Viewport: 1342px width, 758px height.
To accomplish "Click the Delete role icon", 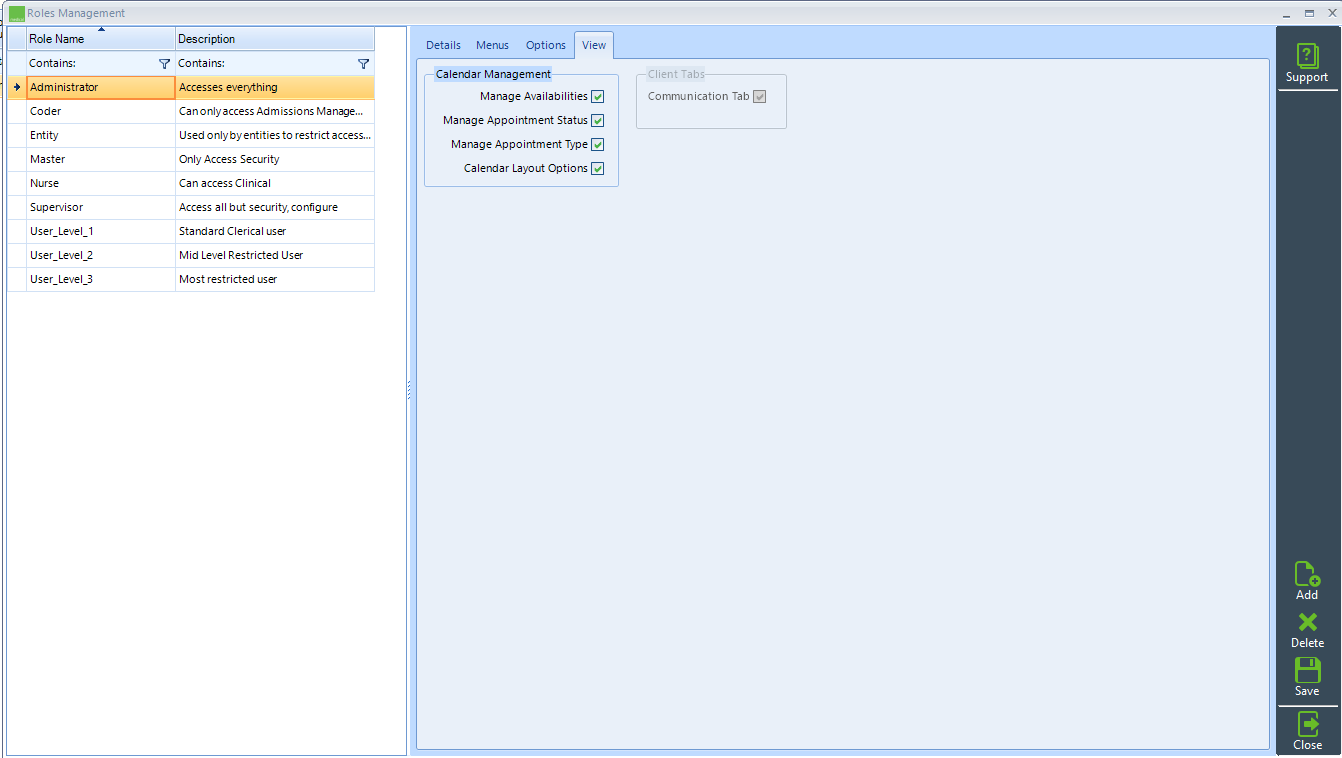I will [x=1307, y=622].
